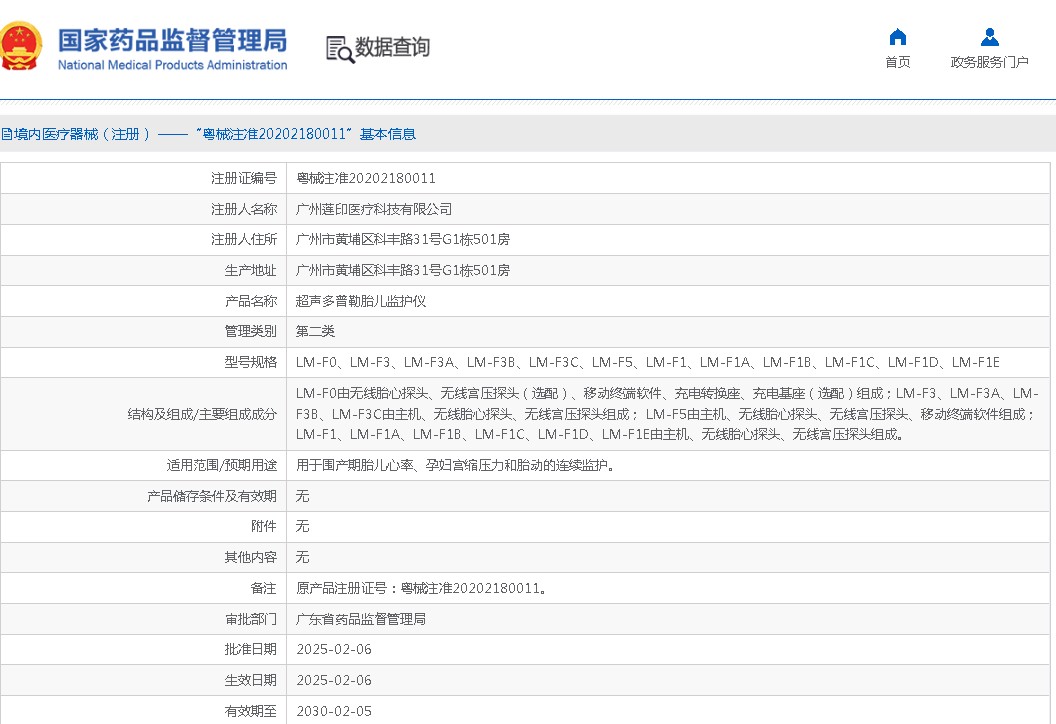Screen dimensions: 1056x724
Task: Click the government service portal person icon
Action: 989,37
